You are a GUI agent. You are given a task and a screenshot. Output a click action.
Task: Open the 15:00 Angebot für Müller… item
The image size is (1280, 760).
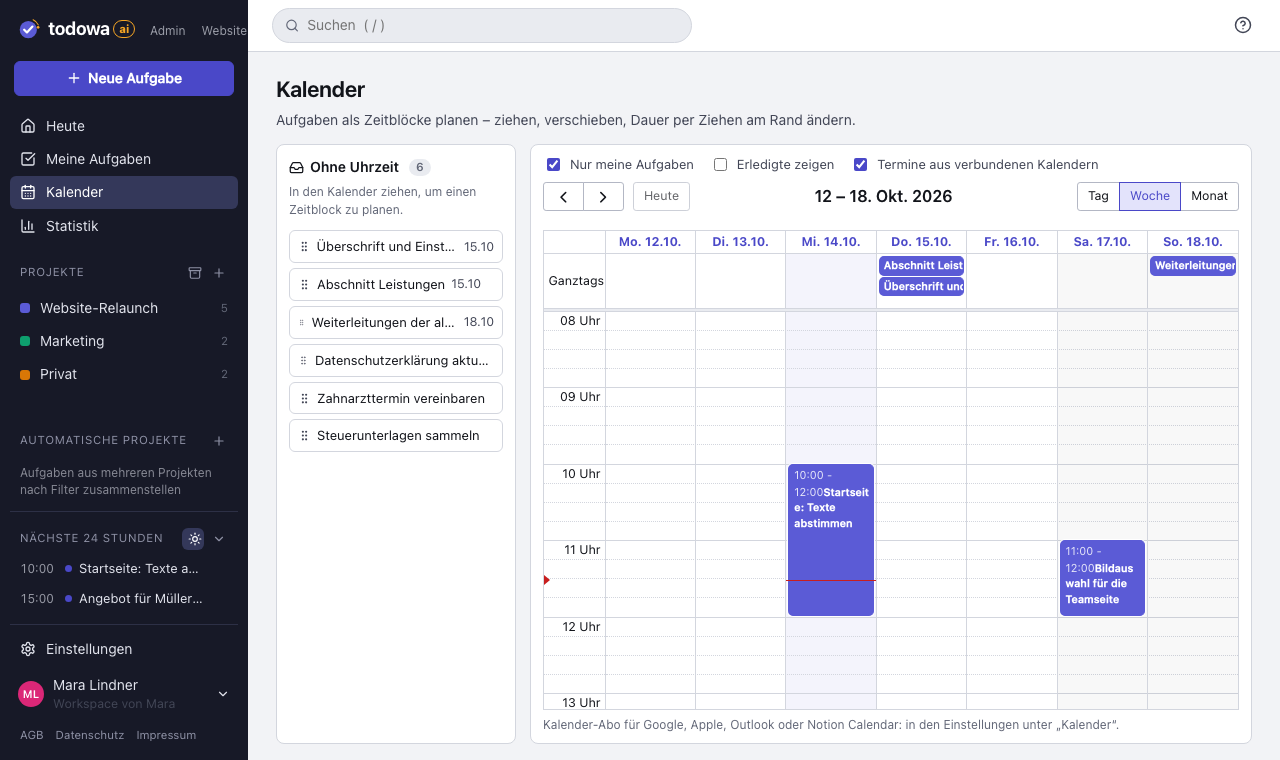pos(124,598)
